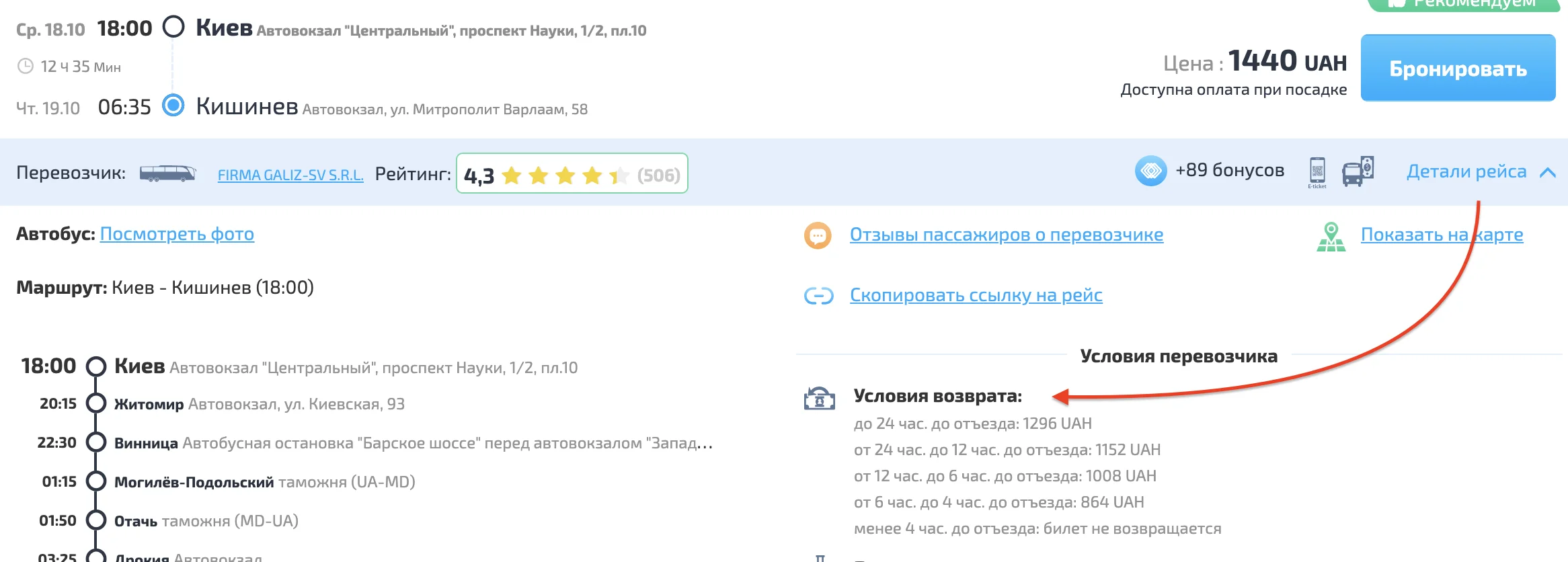Click the 4,3 star rating box
Viewport: 1568px width, 562px height.
(x=572, y=174)
